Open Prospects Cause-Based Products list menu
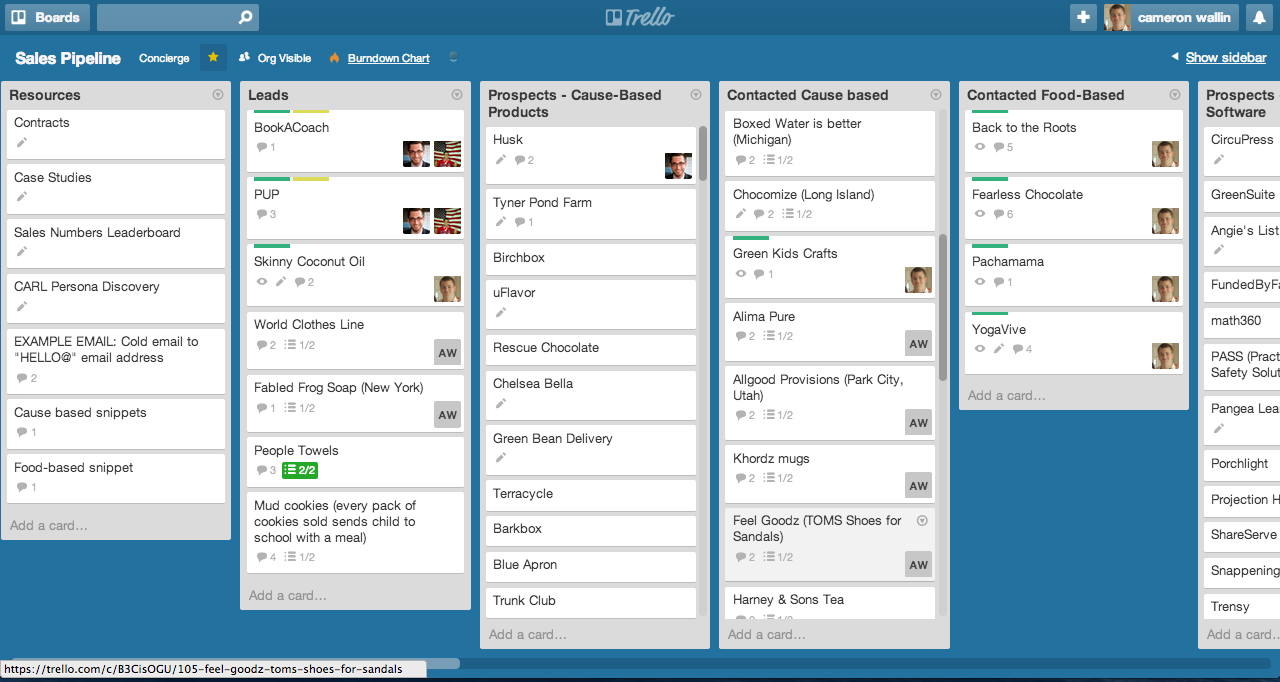 pos(696,95)
